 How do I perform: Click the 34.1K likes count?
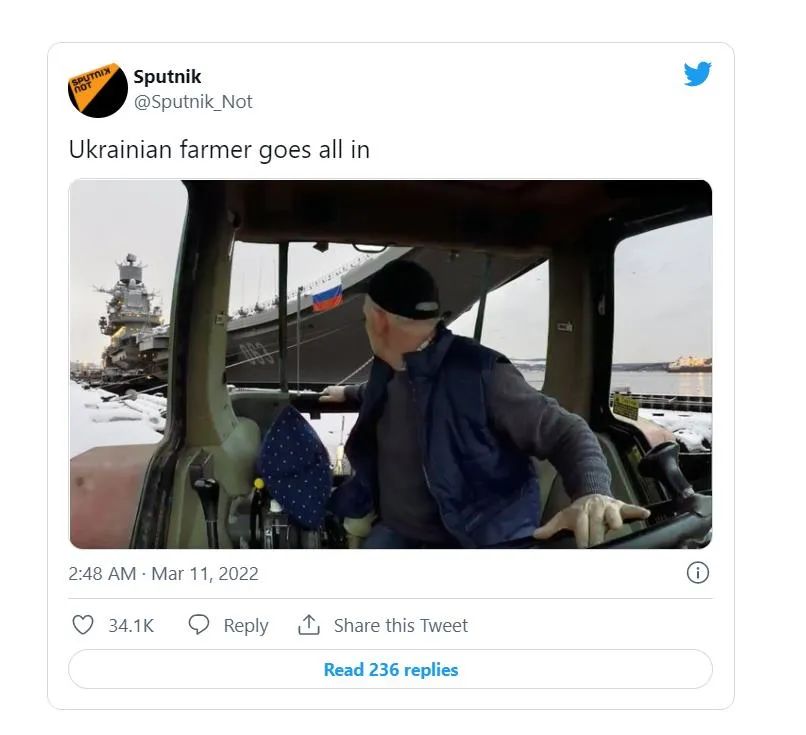tap(131, 626)
